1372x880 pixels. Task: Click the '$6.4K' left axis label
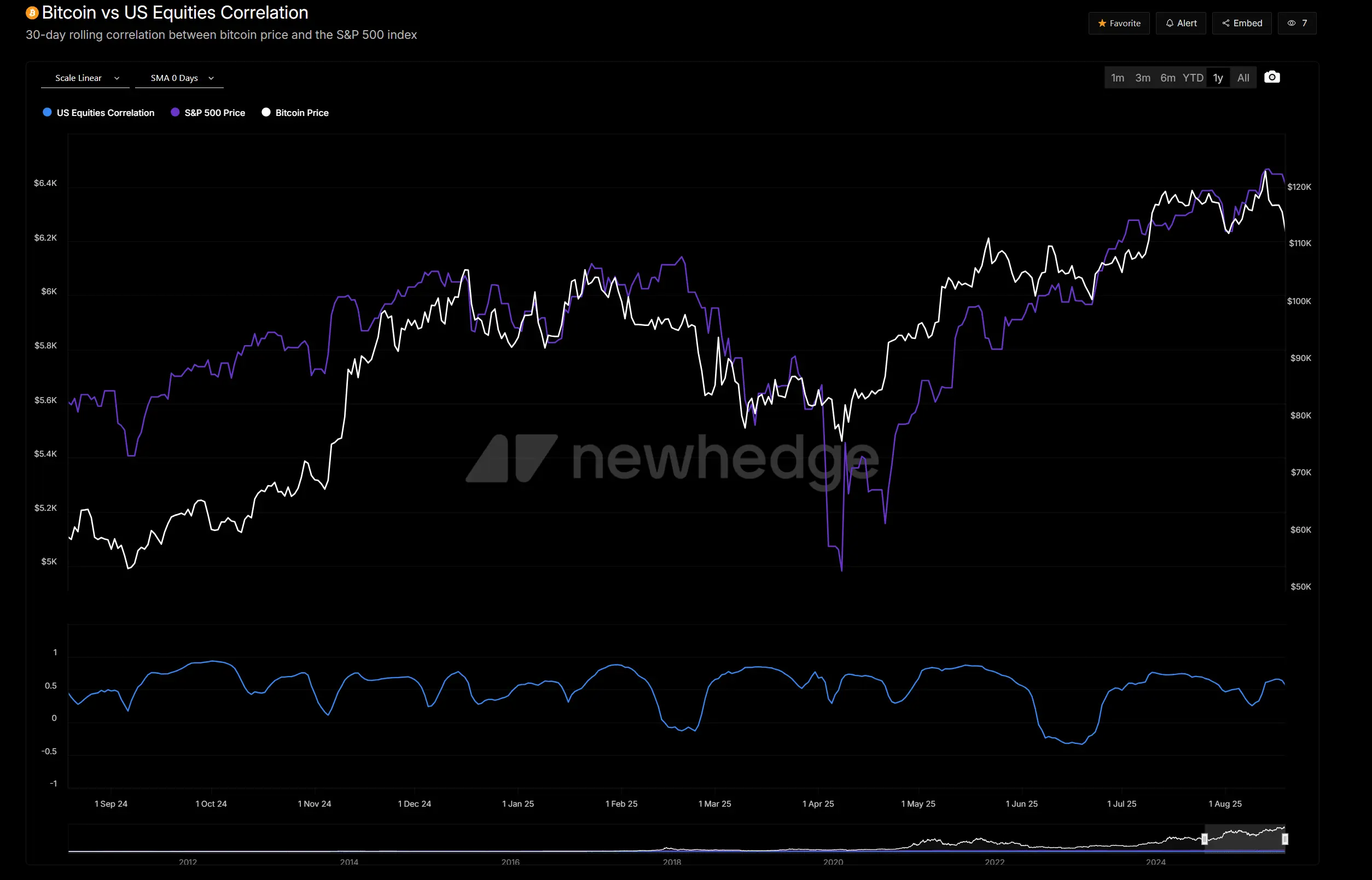(x=45, y=183)
